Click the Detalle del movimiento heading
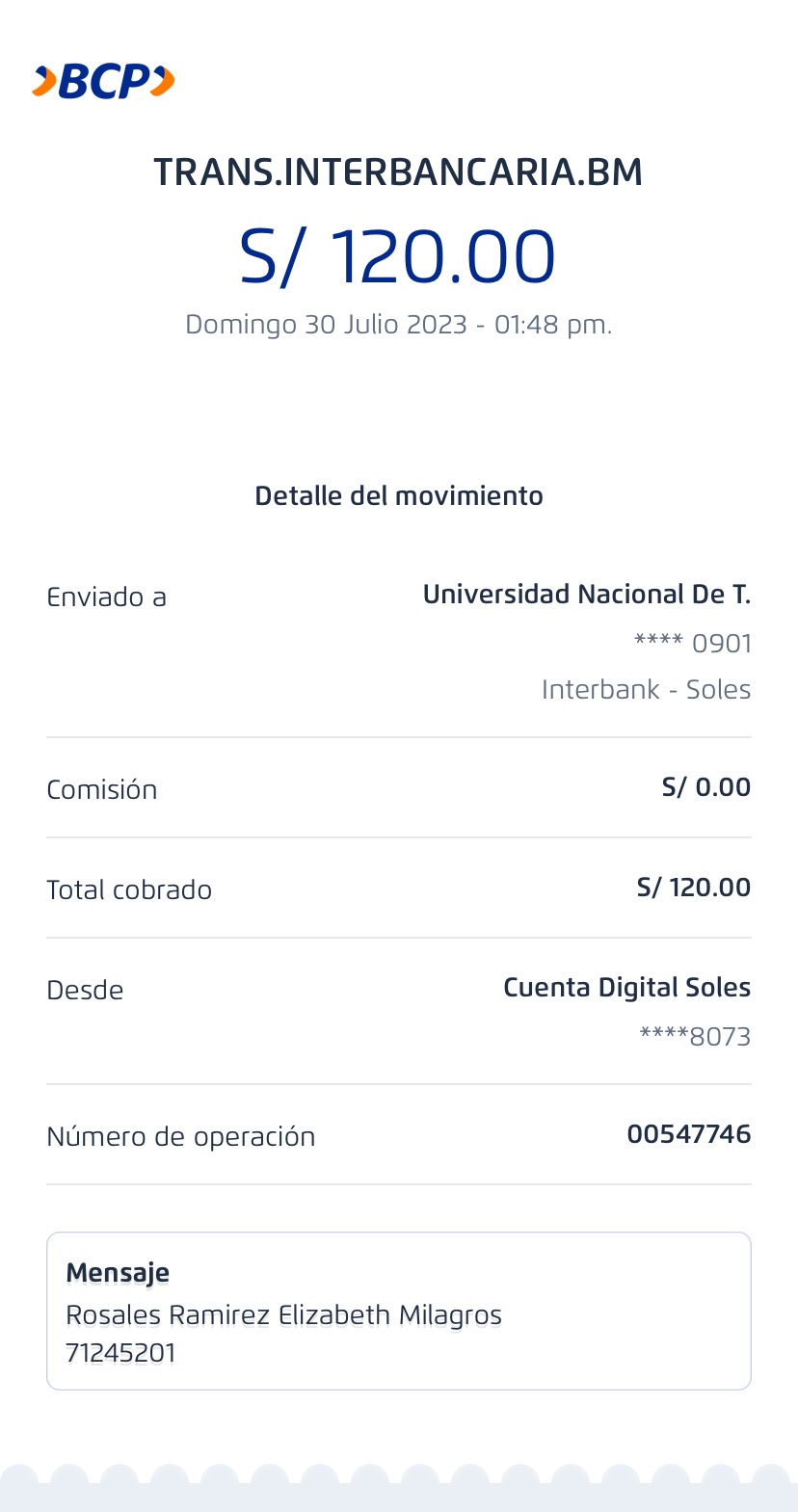The image size is (798, 1512). (x=398, y=496)
